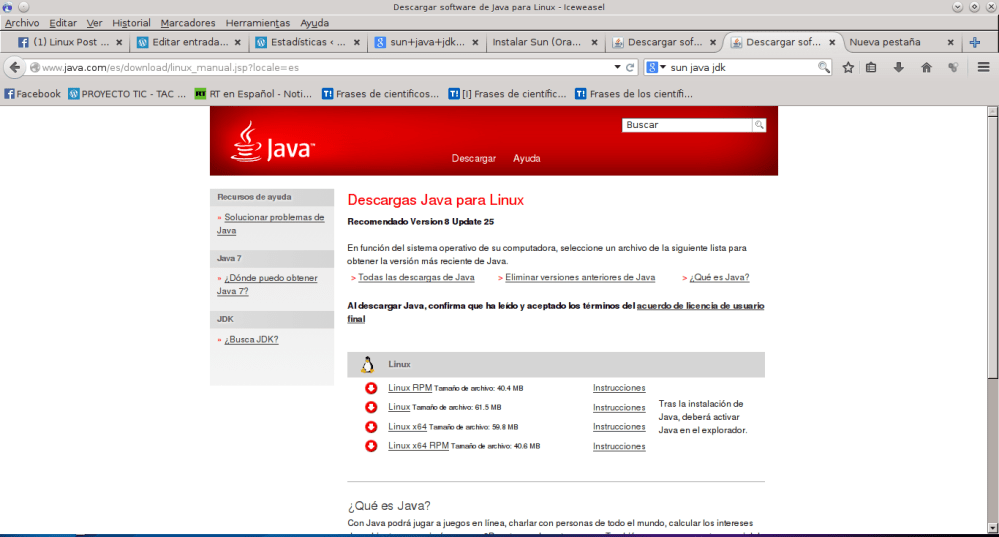Close the Linux Post Facebook tab
This screenshot has width=999, height=537.
point(119,43)
